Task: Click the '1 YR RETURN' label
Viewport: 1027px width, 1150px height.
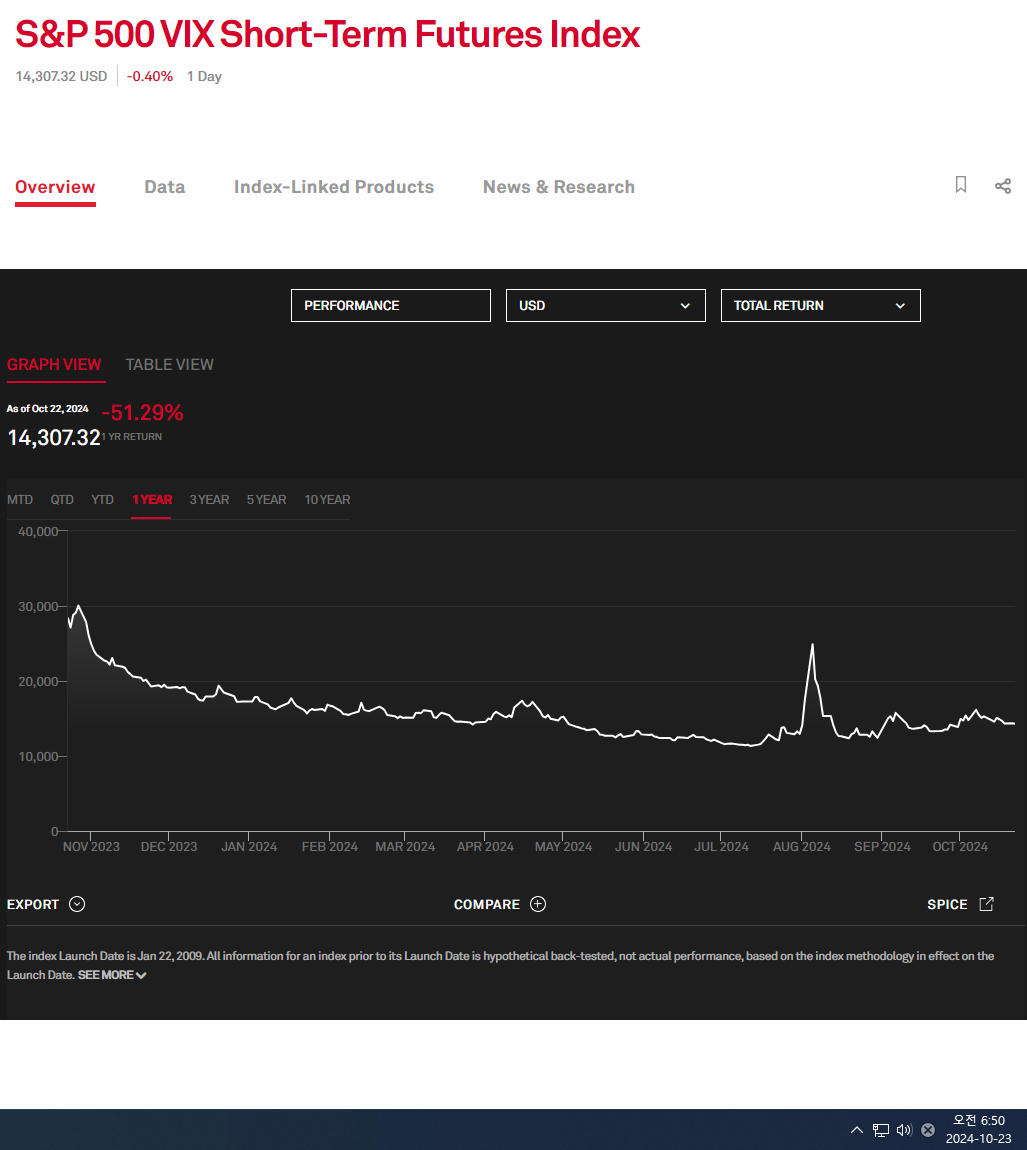Action: (x=132, y=436)
